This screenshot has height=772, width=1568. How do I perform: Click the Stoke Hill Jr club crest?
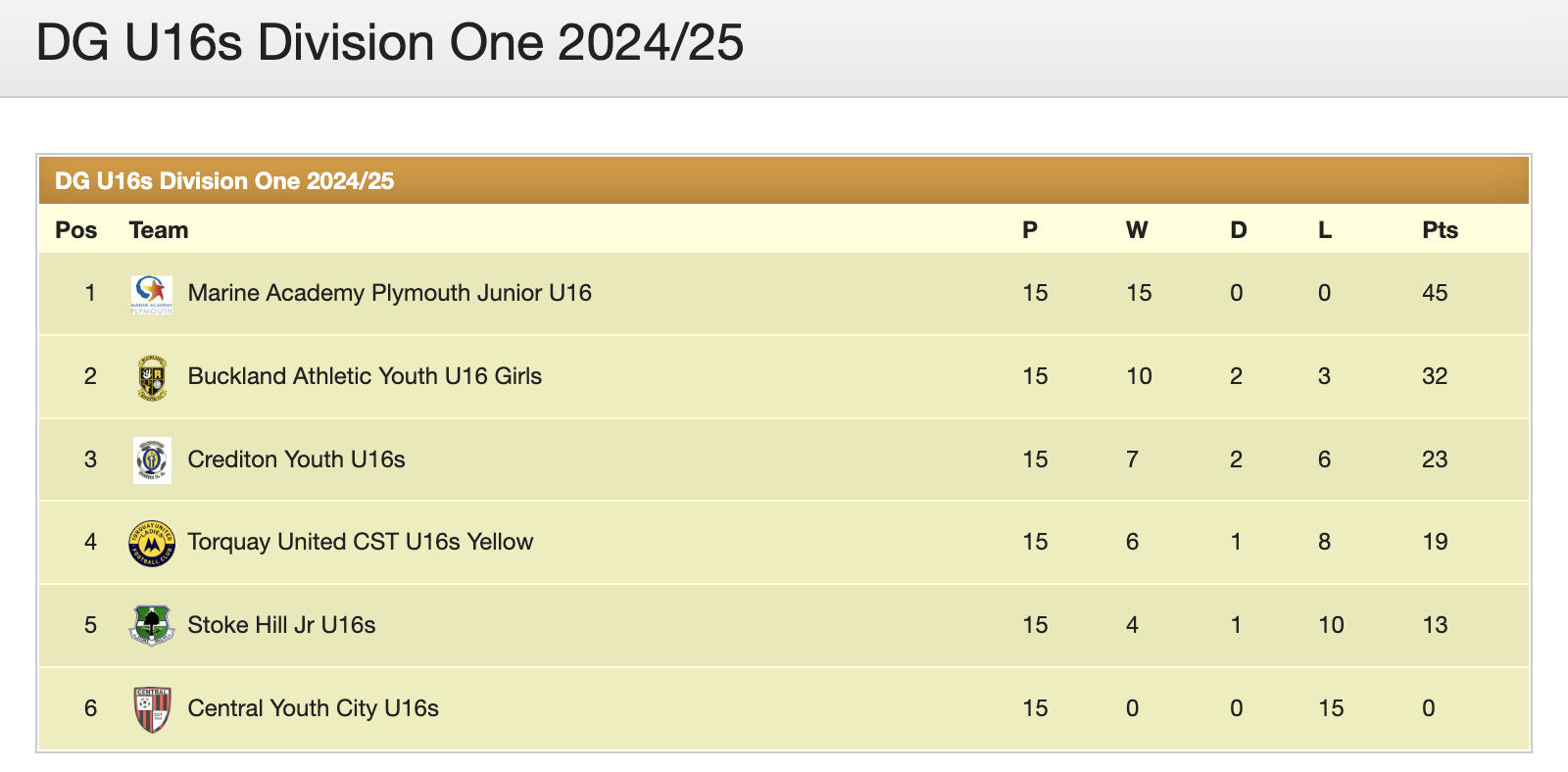point(152,625)
